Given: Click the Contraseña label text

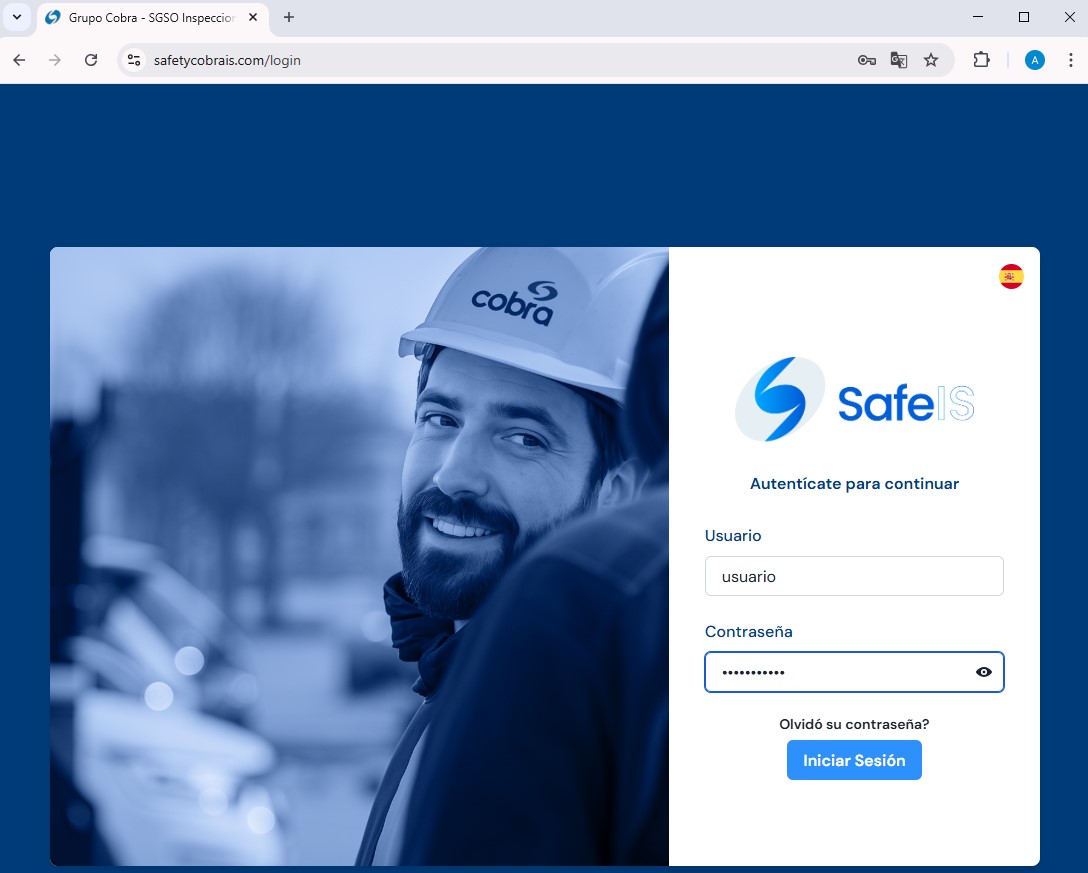Looking at the screenshot, I should [x=748, y=632].
